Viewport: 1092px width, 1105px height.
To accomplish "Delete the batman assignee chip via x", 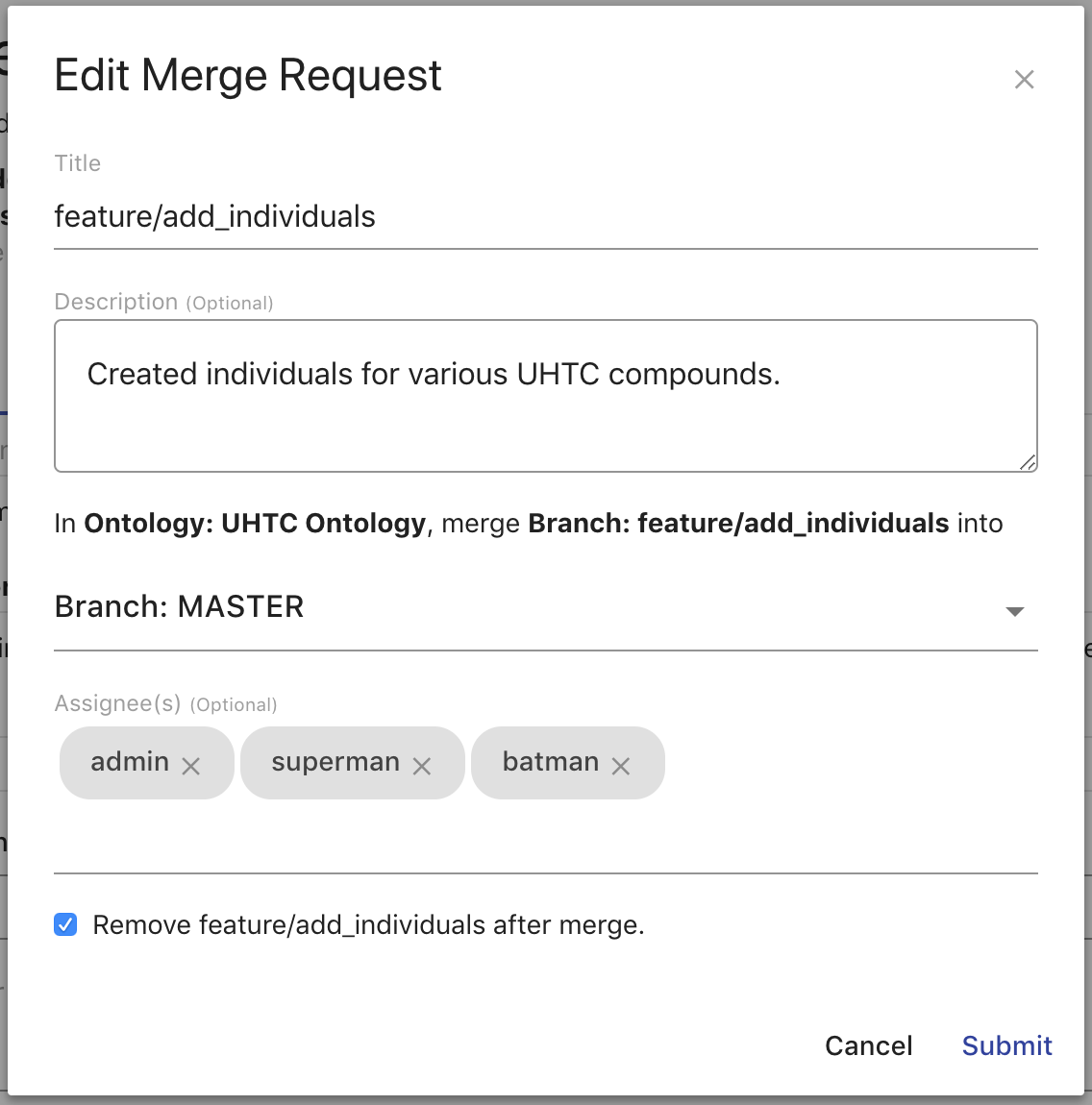I will point(621,766).
